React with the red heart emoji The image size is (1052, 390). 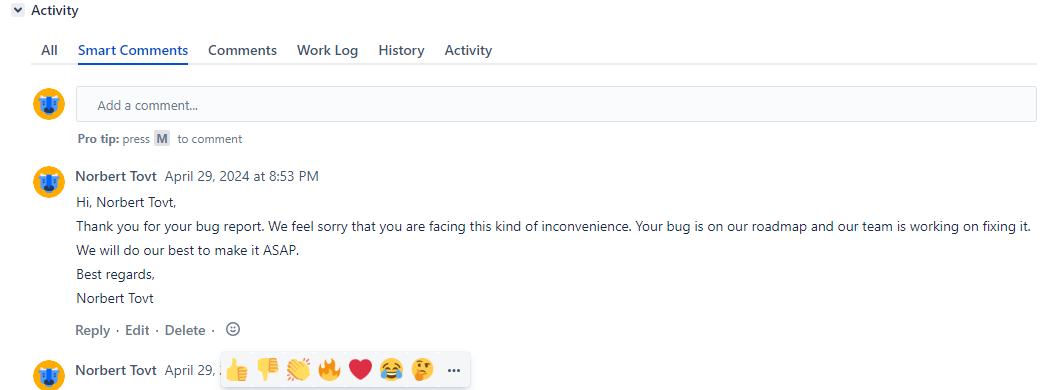click(x=360, y=369)
